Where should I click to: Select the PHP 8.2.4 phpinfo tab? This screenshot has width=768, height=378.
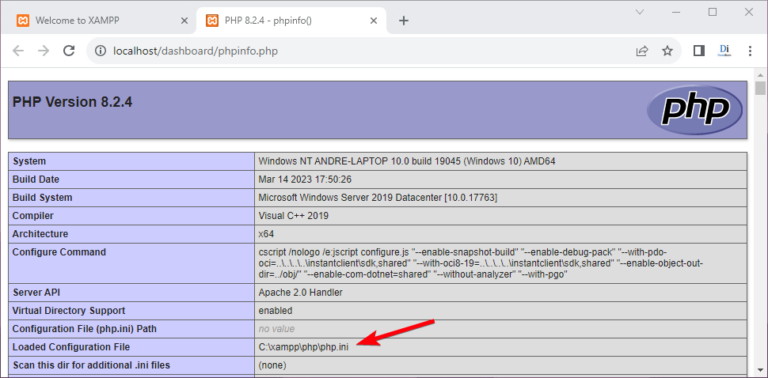(x=292, y=21)
